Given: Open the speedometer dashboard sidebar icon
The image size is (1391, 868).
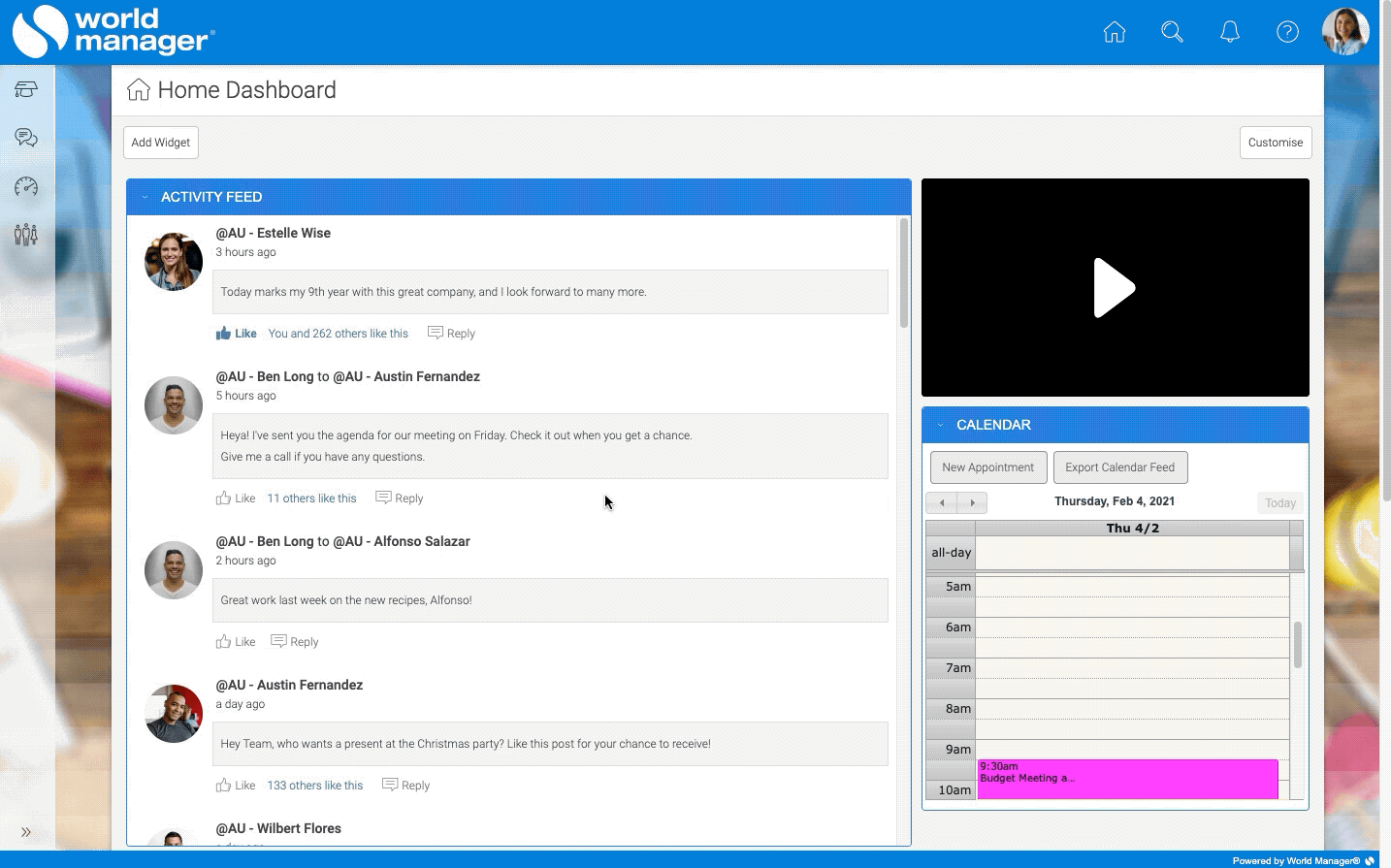Looking at the screenshot, I should (x=26, y=186).
